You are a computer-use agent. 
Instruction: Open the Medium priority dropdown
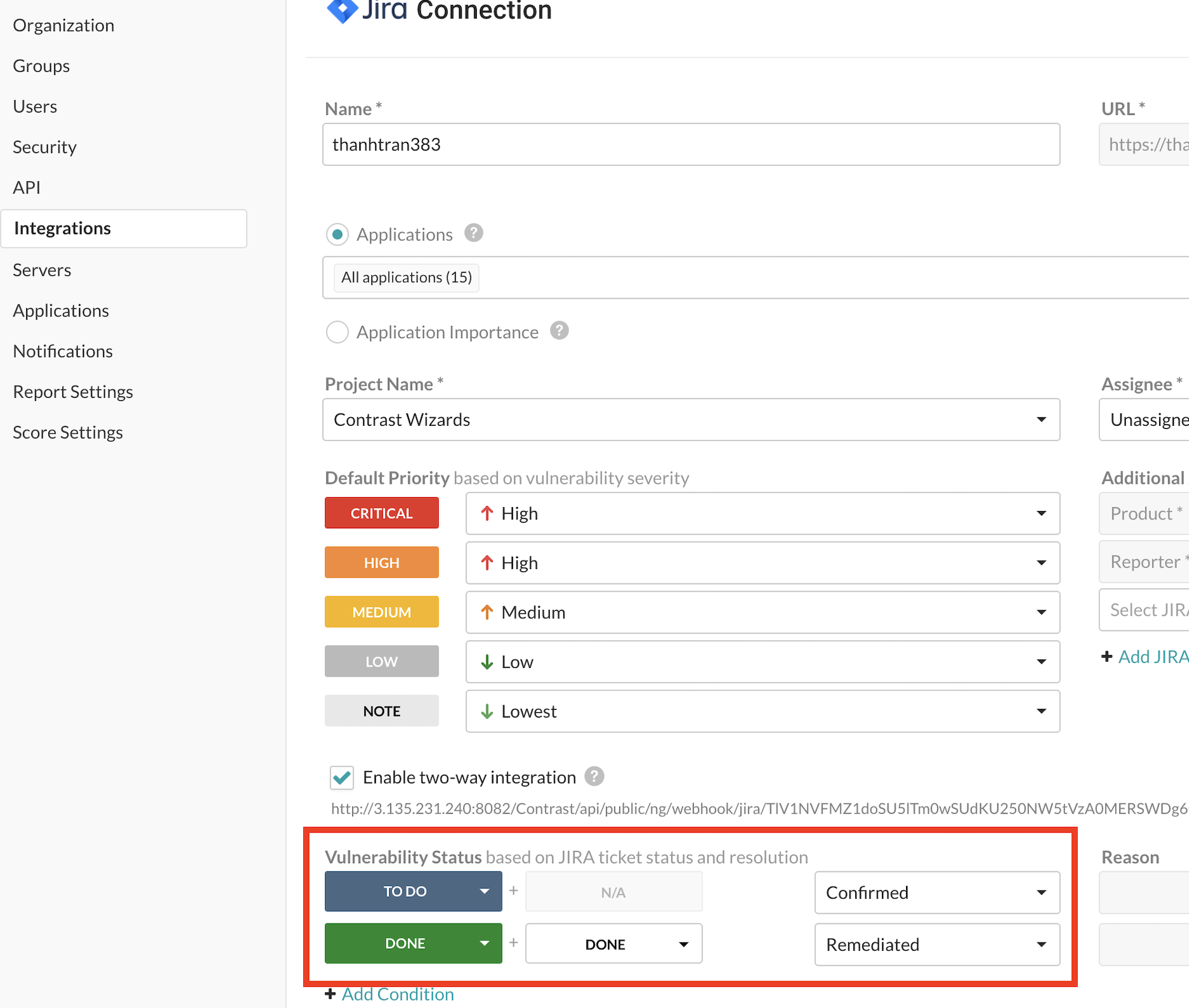[x=762, y=612]
